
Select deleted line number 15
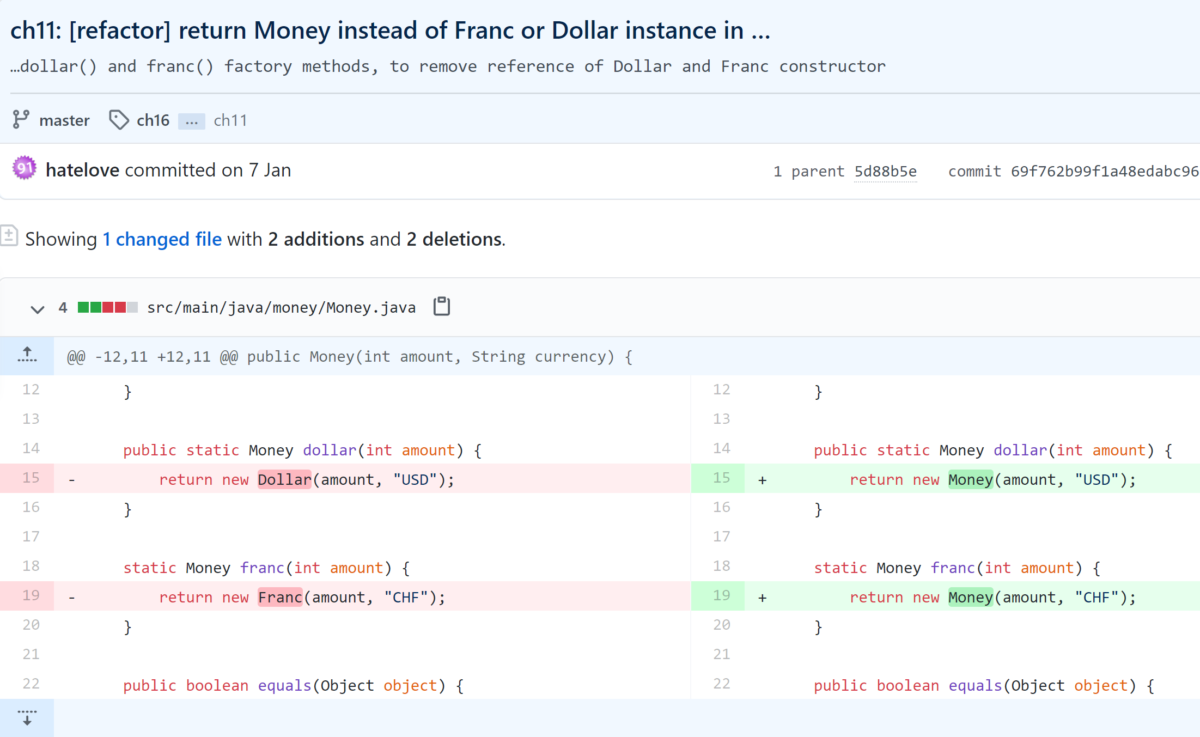click(30, 479)
